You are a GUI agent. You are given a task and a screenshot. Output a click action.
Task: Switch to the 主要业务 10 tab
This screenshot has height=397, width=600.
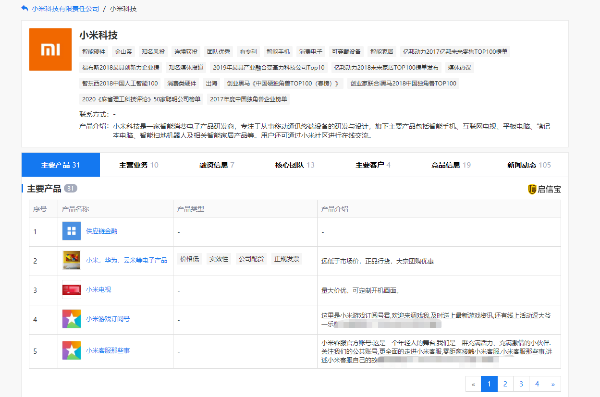[139, 165]
